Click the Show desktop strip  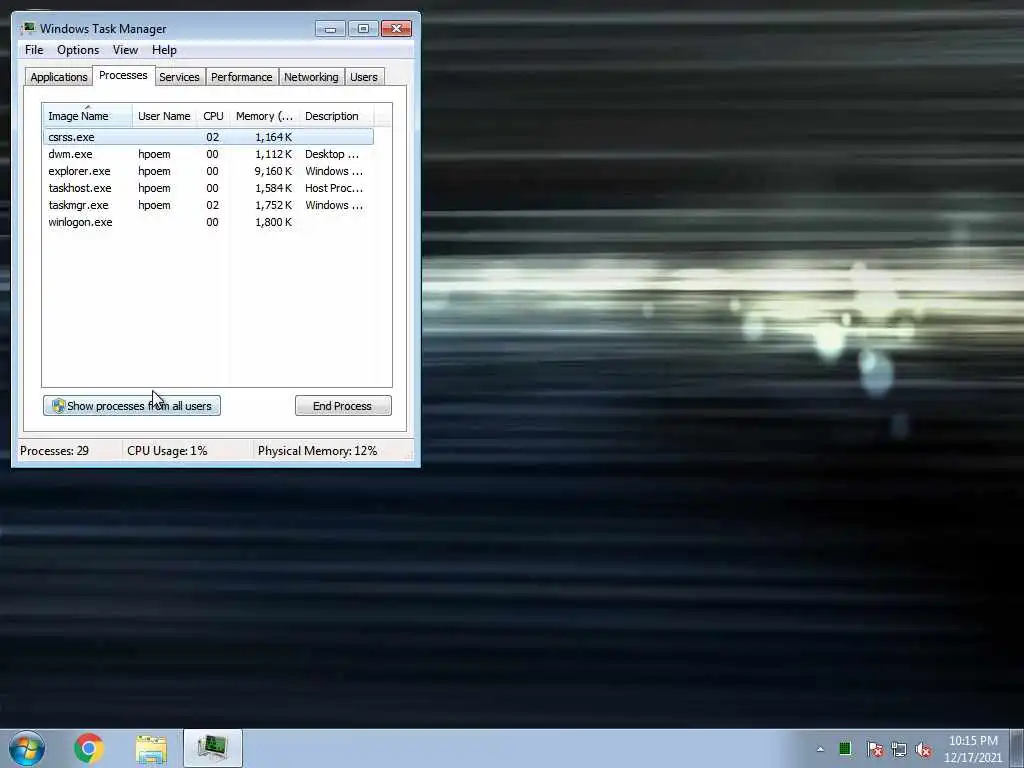(1017, 748)
